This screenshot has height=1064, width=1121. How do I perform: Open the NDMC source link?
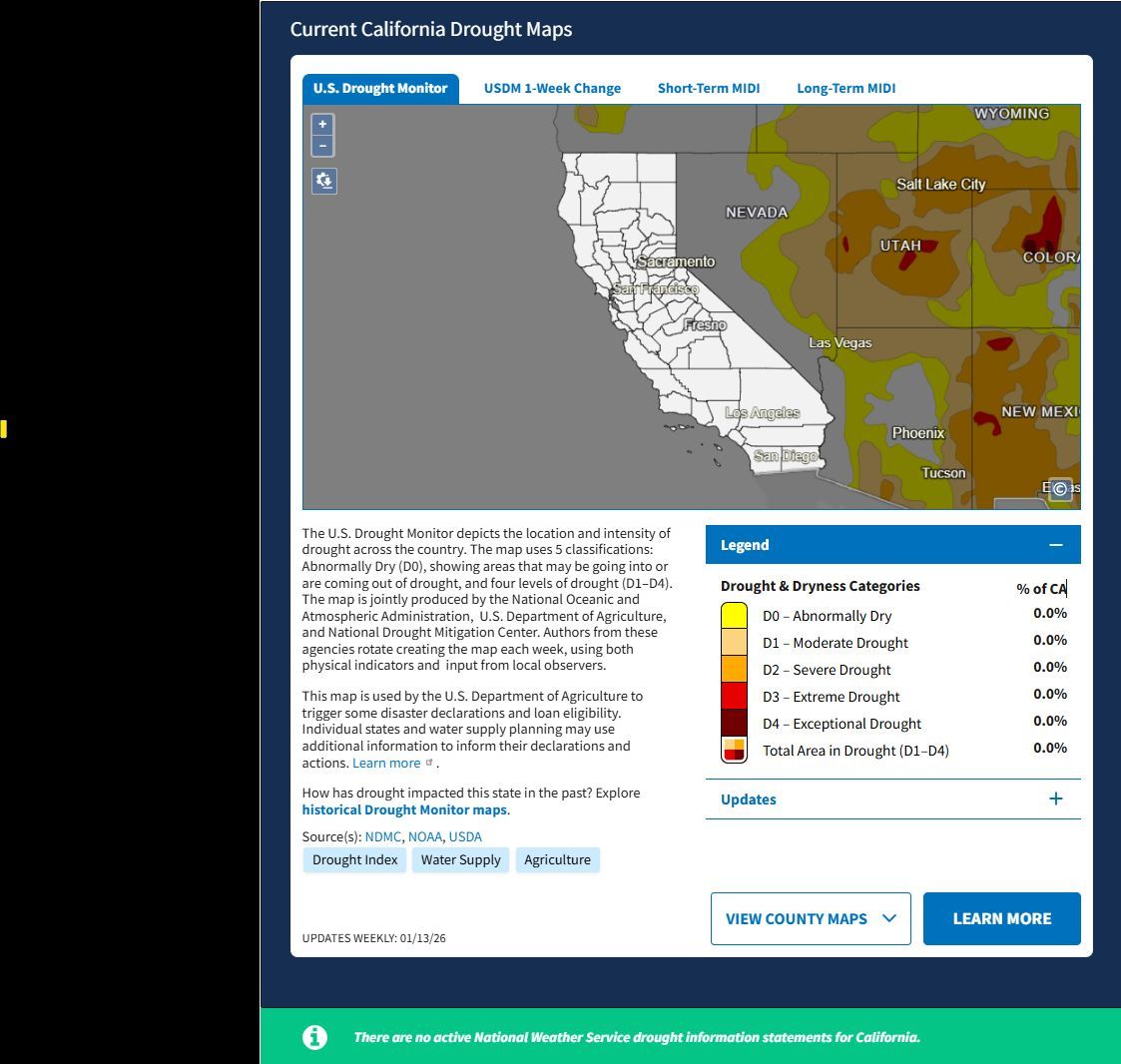(x=383, y=836)
